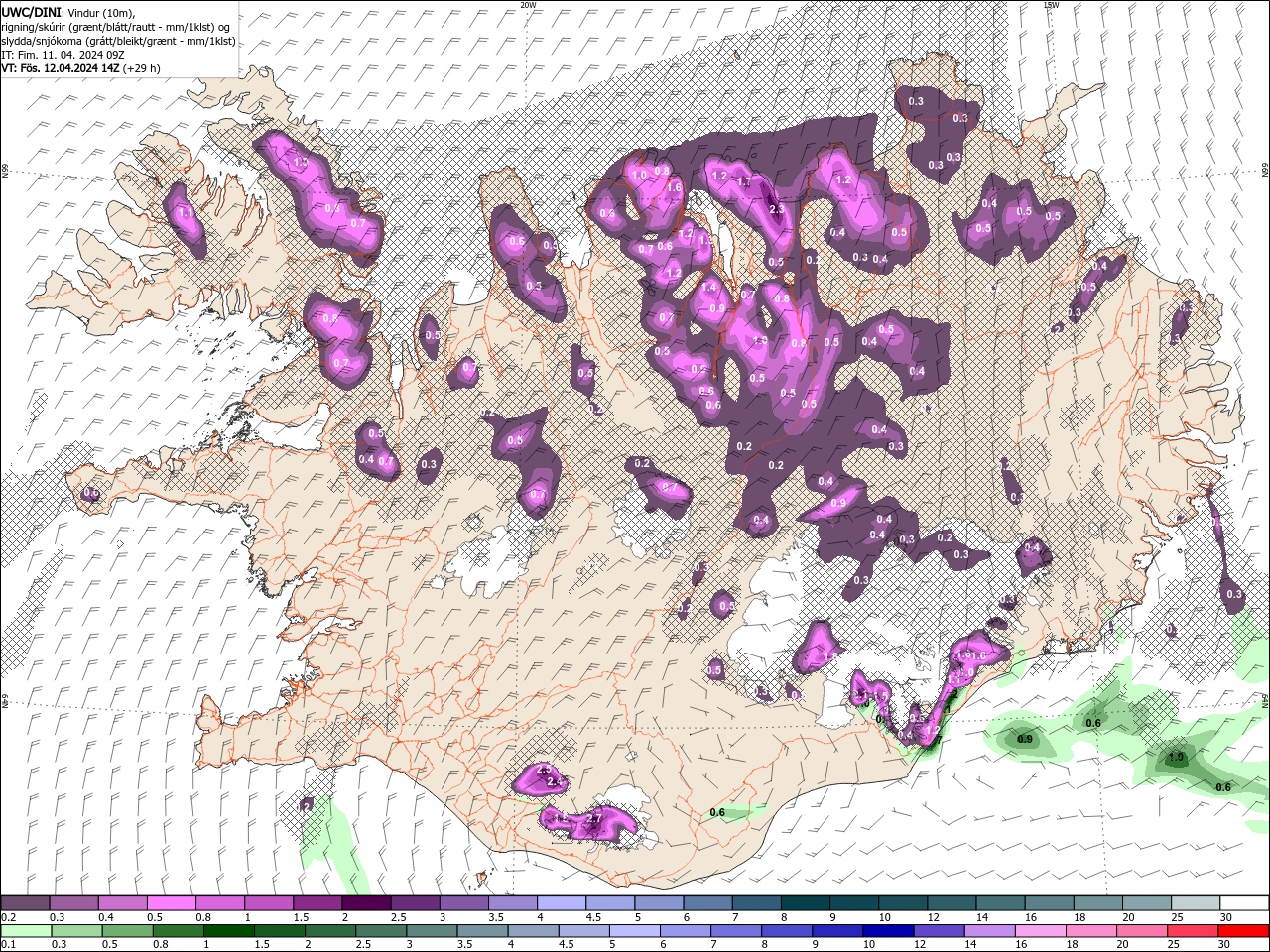This screenshot has width=1270, height=952.
Task: Pick the 0.8–1 swatch on the green rain scale
Action: click(178, 931)
